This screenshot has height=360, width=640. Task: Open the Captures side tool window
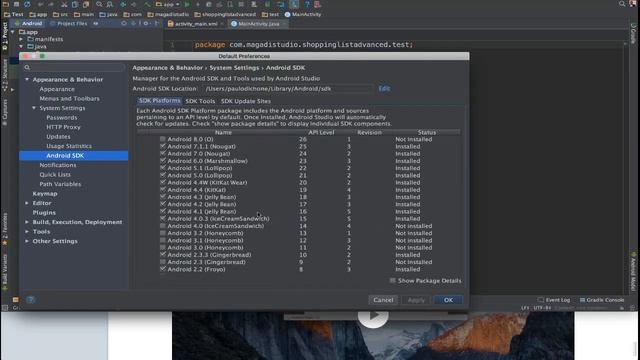click(x=5, y=112)
